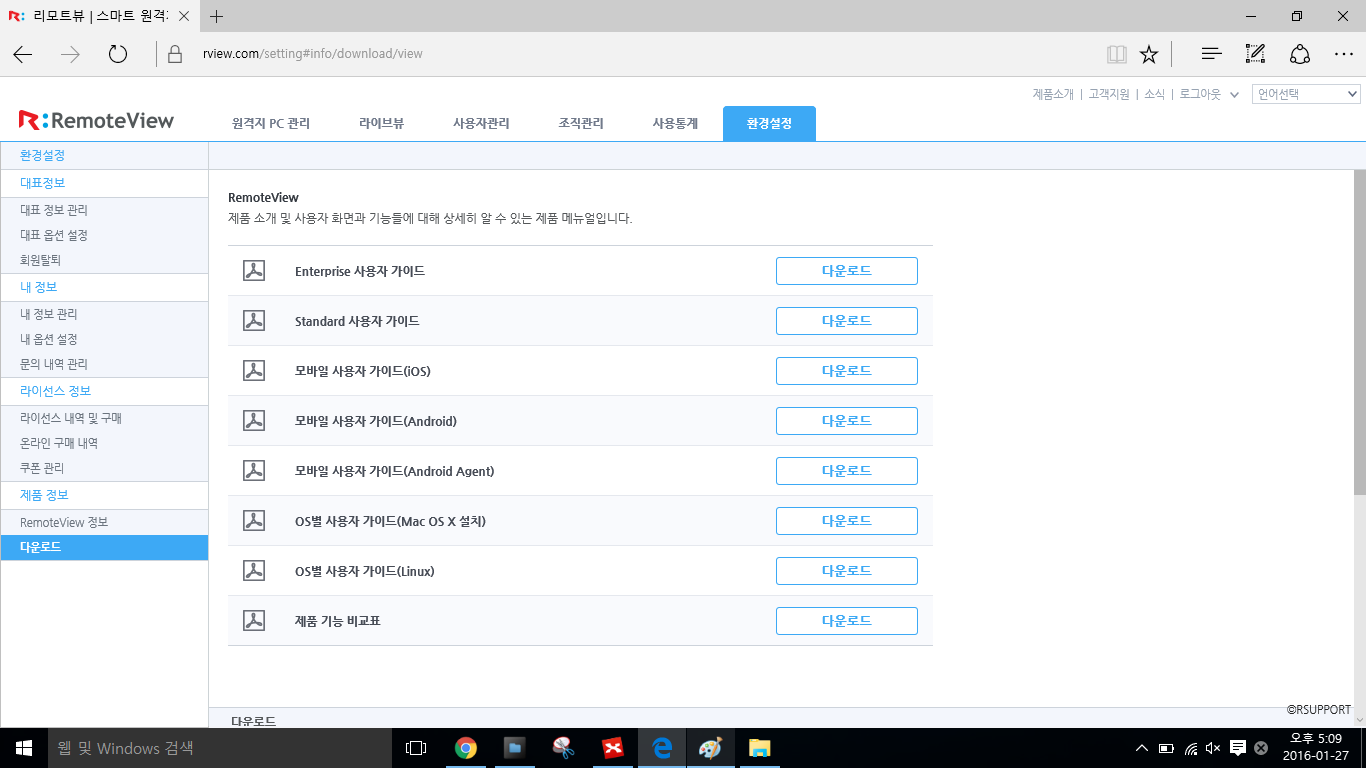The width and height of the screenshot is (1366, 768).
Task: Open the Edge Hub icon
Action: tap(1211, 54)
